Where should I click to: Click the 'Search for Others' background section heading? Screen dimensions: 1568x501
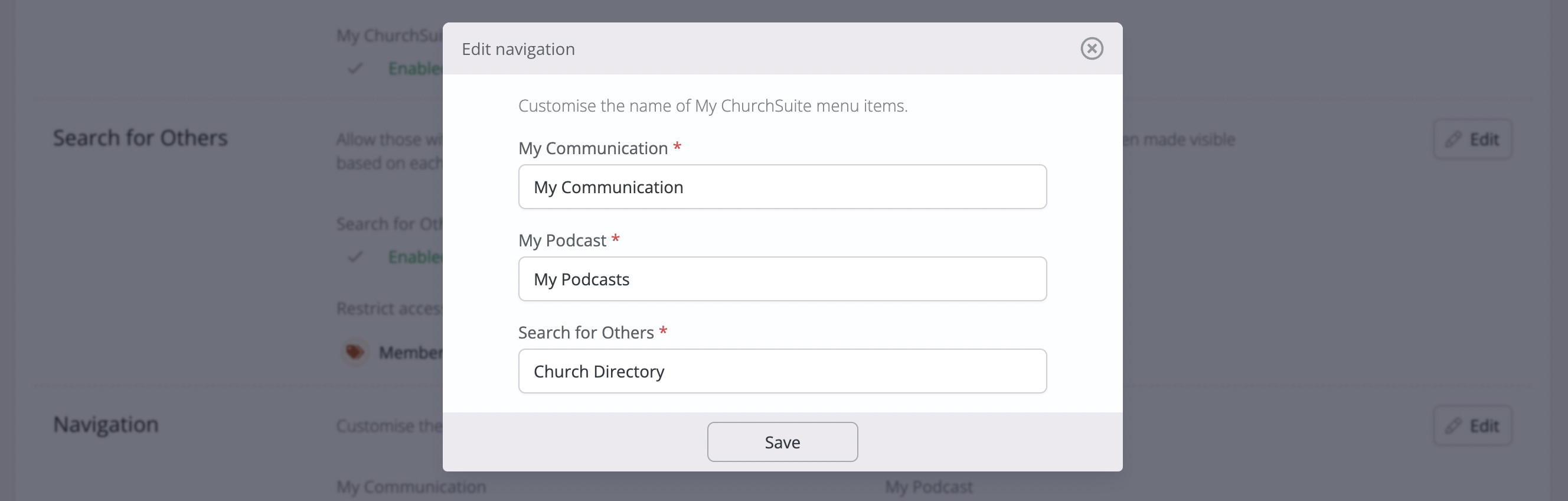(140, 138)
